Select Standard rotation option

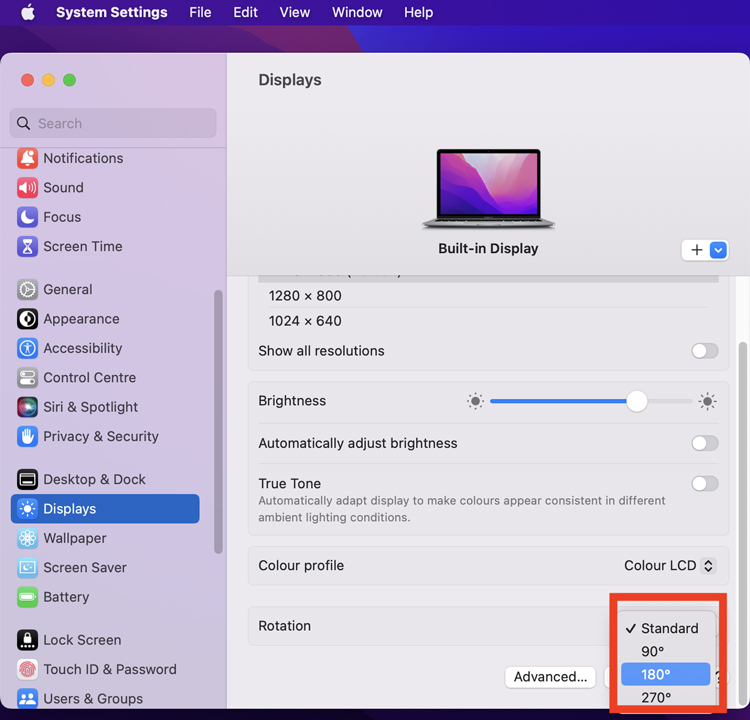pyautogui.click(x=665, y=628)
